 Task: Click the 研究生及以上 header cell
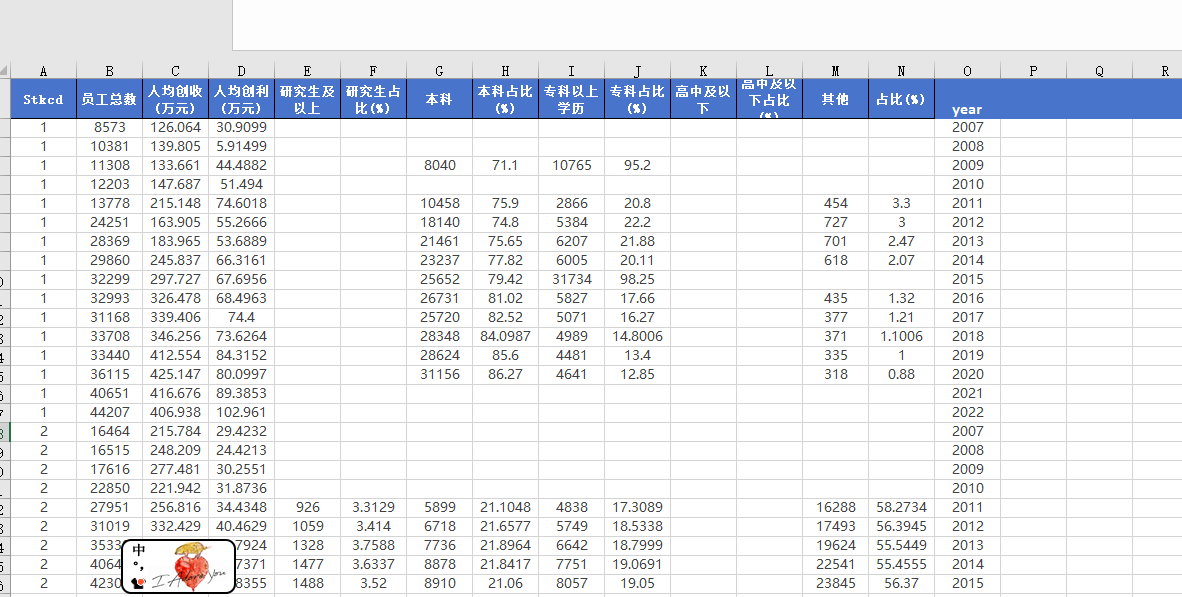(308, 99)
